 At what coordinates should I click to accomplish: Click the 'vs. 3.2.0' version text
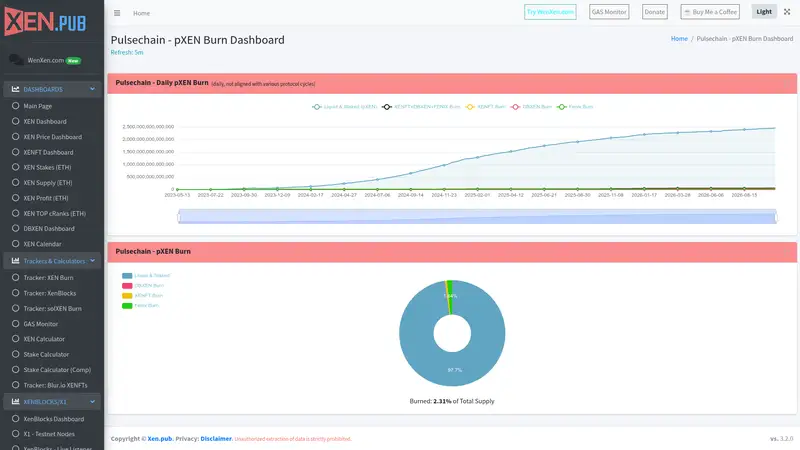781,438
